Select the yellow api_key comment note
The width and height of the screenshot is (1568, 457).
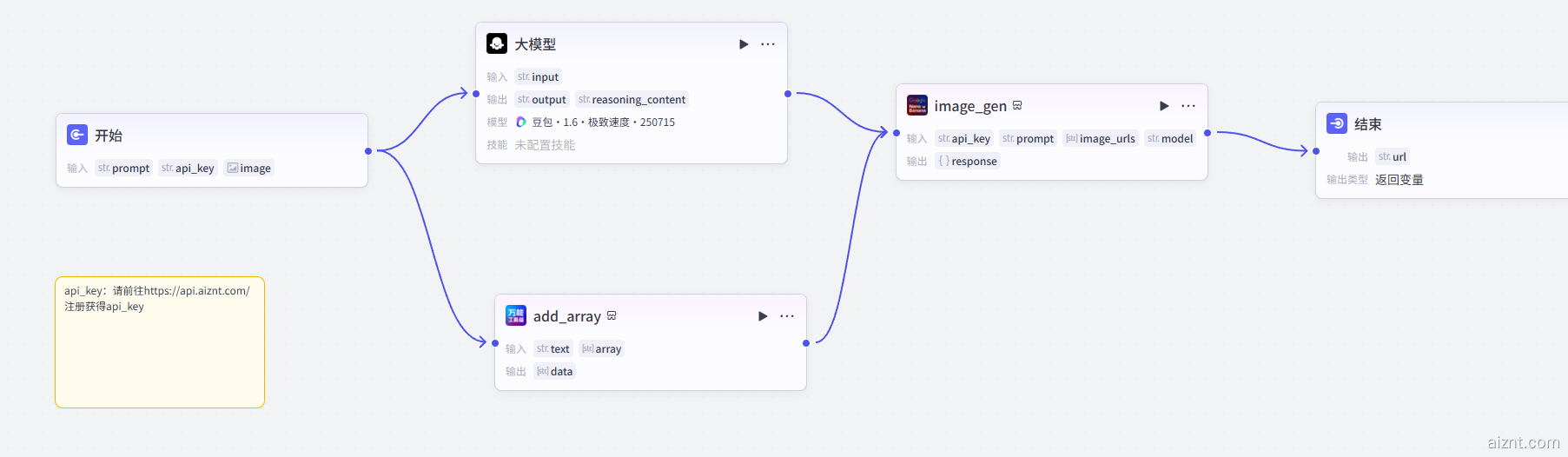click(160, 356)
